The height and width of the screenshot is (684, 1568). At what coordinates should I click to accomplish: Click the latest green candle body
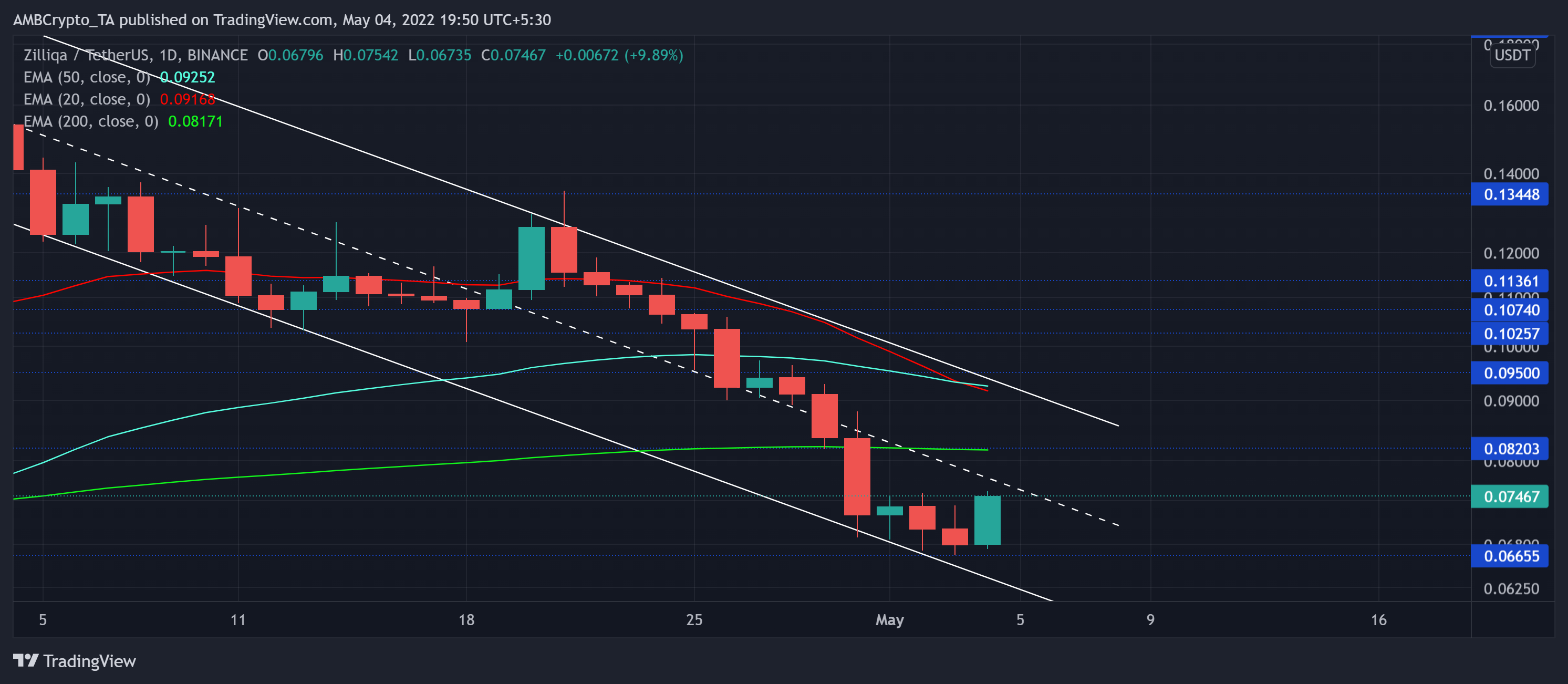[988, 520]
